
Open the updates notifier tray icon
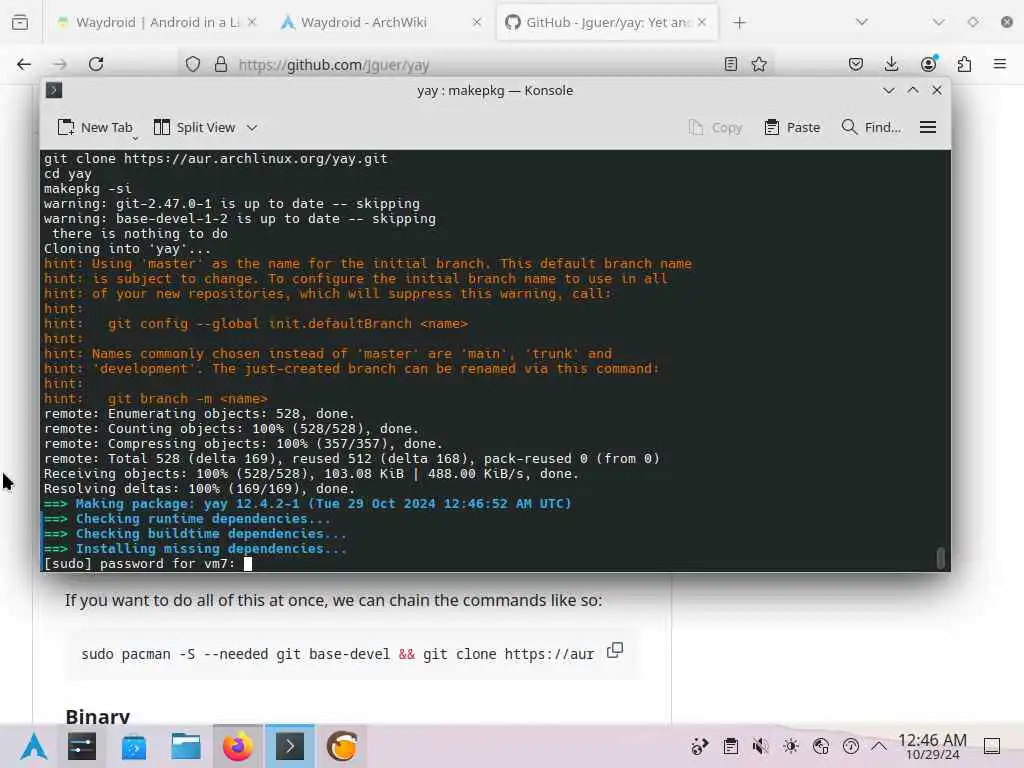851,746
